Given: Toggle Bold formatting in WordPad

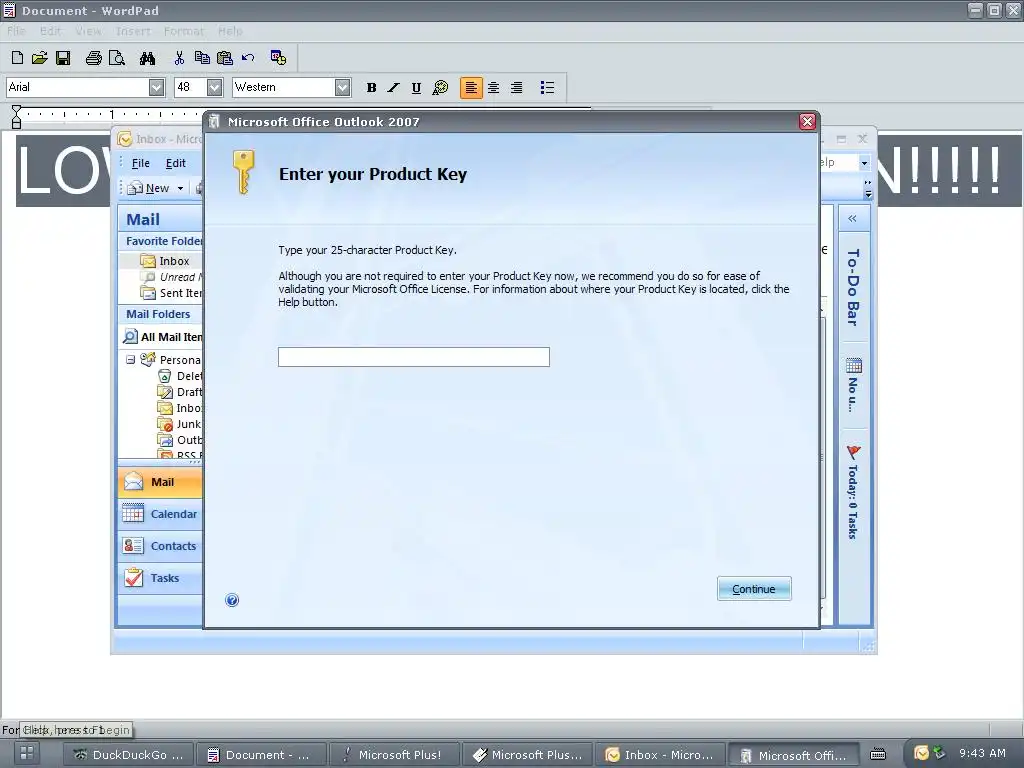Looking at the screenshot, I should coord(372,88).
